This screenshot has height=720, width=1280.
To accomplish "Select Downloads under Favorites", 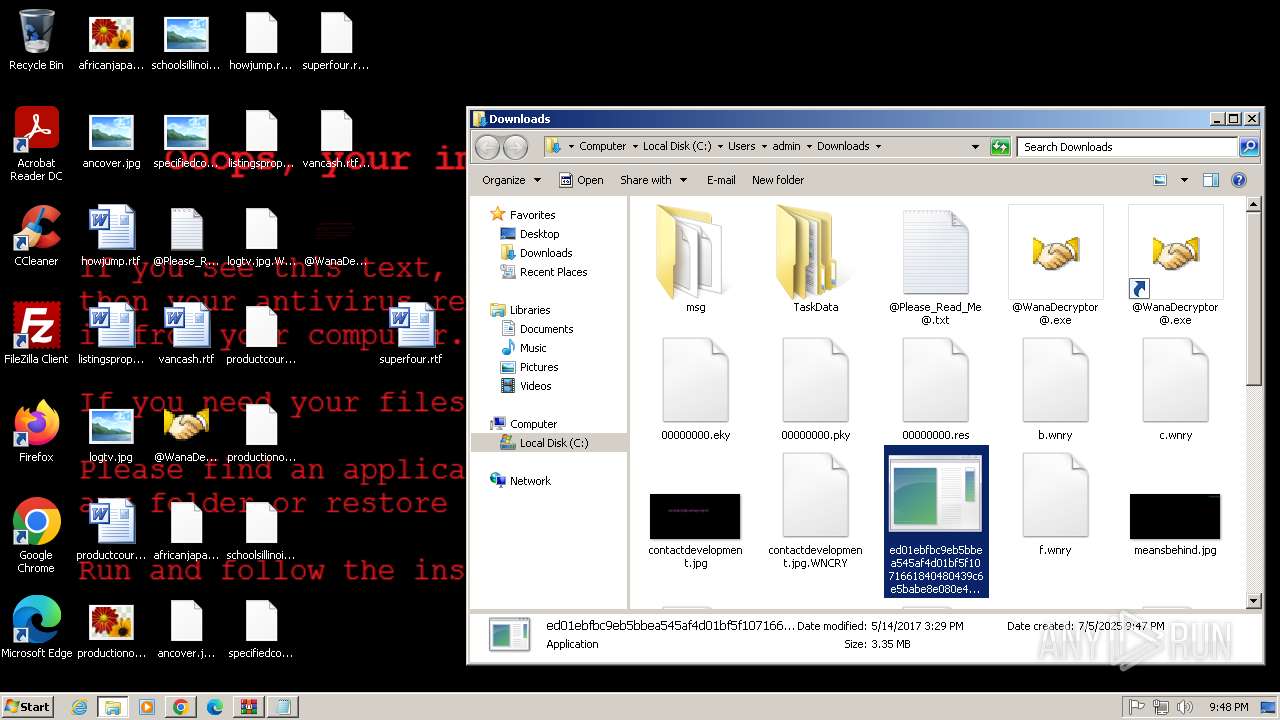I will (546, 253).
